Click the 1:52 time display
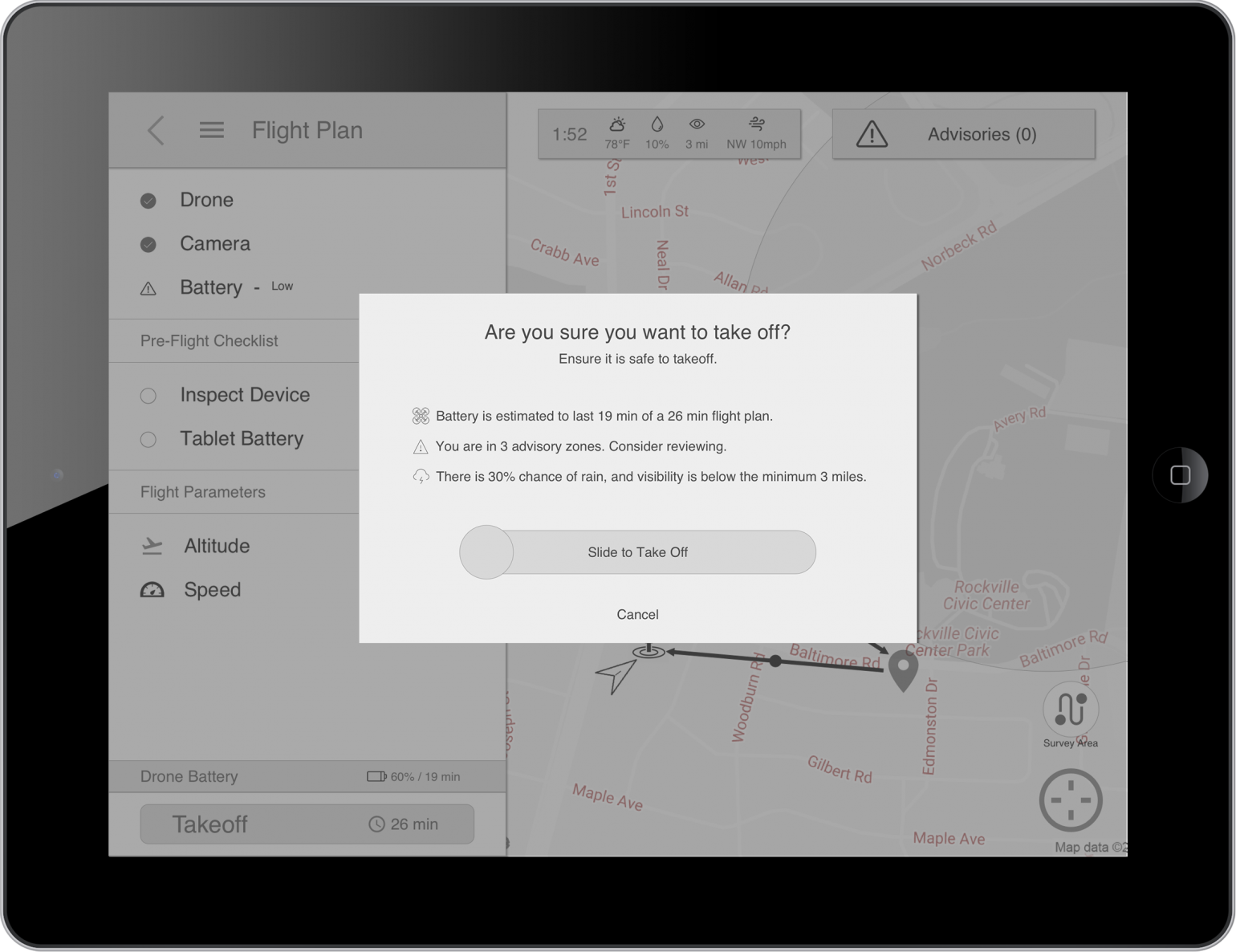This screenshot has height=952, width=1236. 570,134
